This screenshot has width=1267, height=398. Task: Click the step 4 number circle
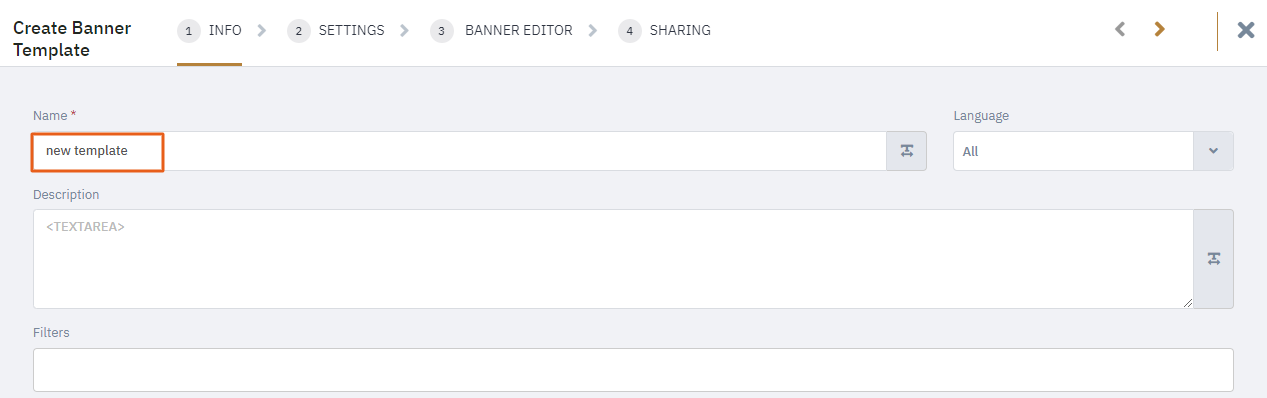coord(630,31)
